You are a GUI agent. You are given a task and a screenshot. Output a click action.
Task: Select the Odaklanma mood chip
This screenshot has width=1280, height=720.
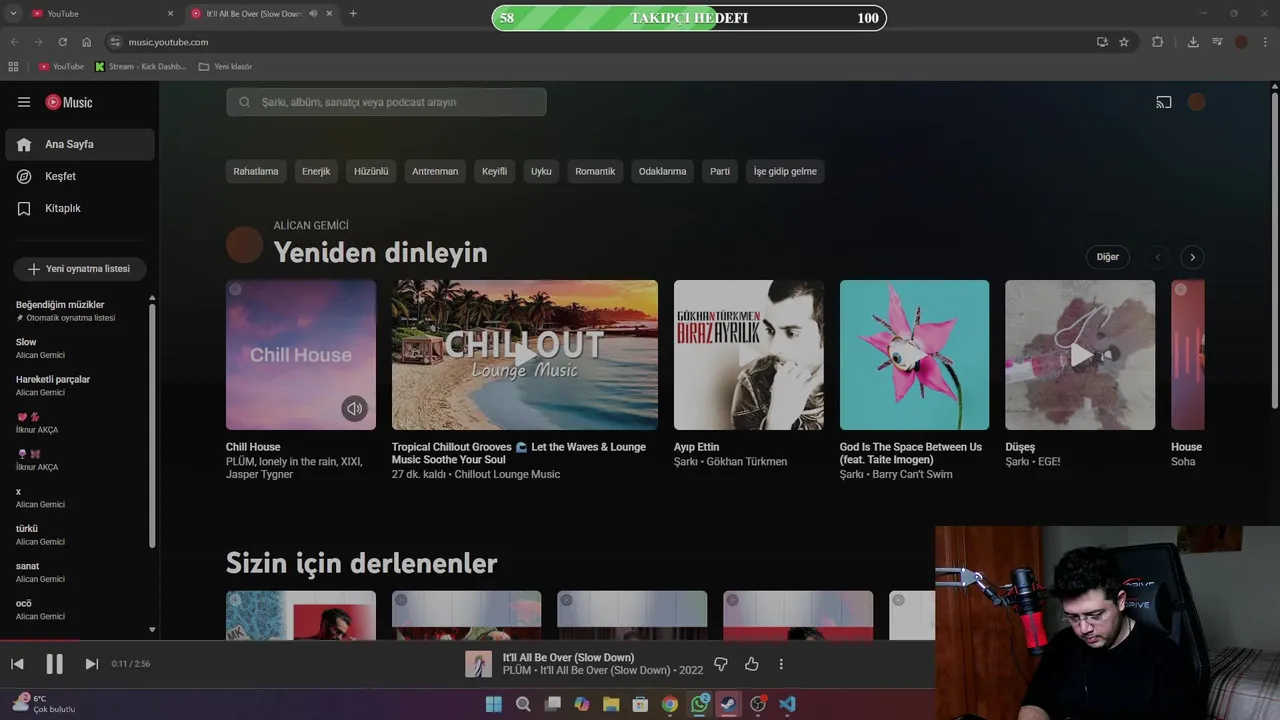click(x=662, y=171)
